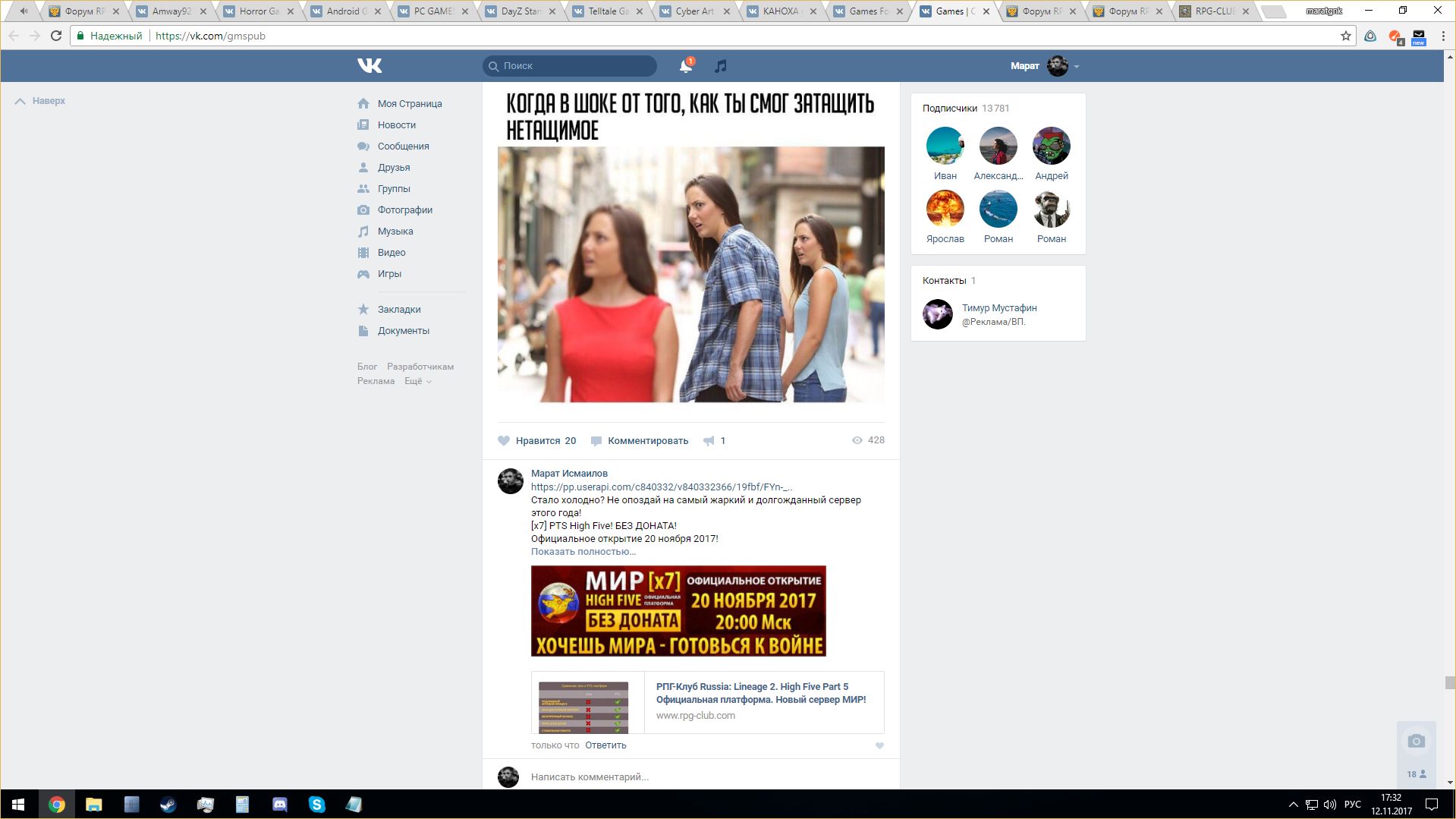Open Discord from the taskbar
The height and width of the screenshot is (819, 1456).
pyautogui.click(x=280, y=805)
